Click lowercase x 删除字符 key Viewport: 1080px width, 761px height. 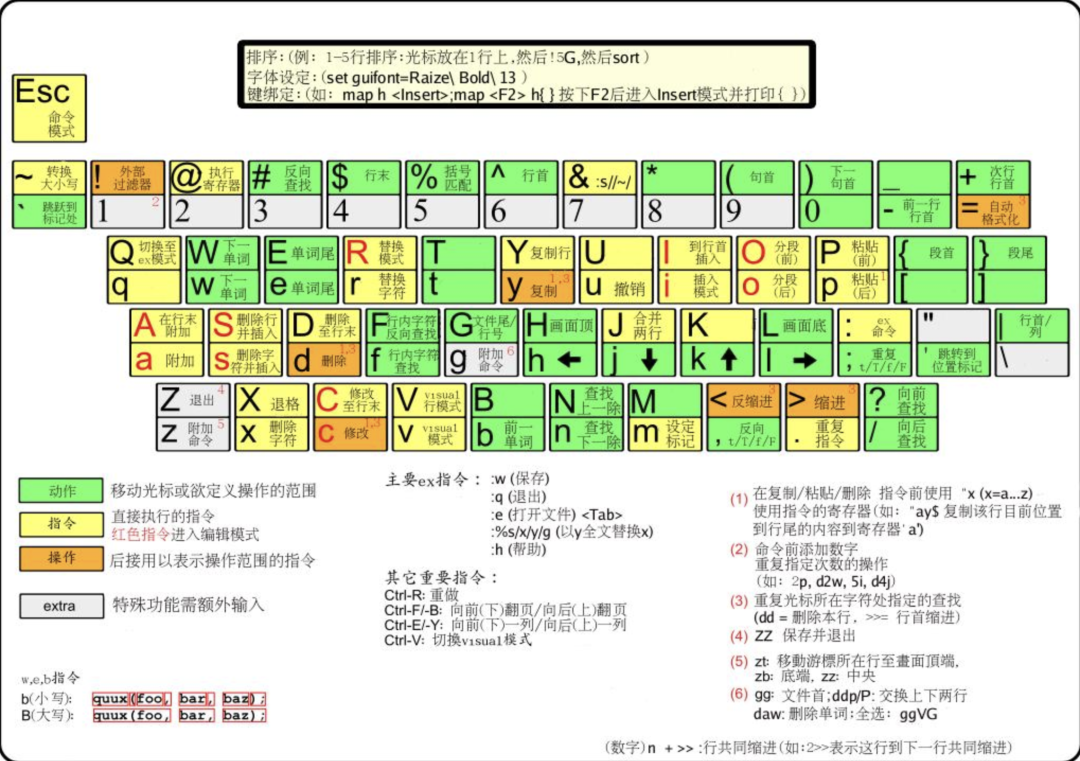click(x=271, y=435)
